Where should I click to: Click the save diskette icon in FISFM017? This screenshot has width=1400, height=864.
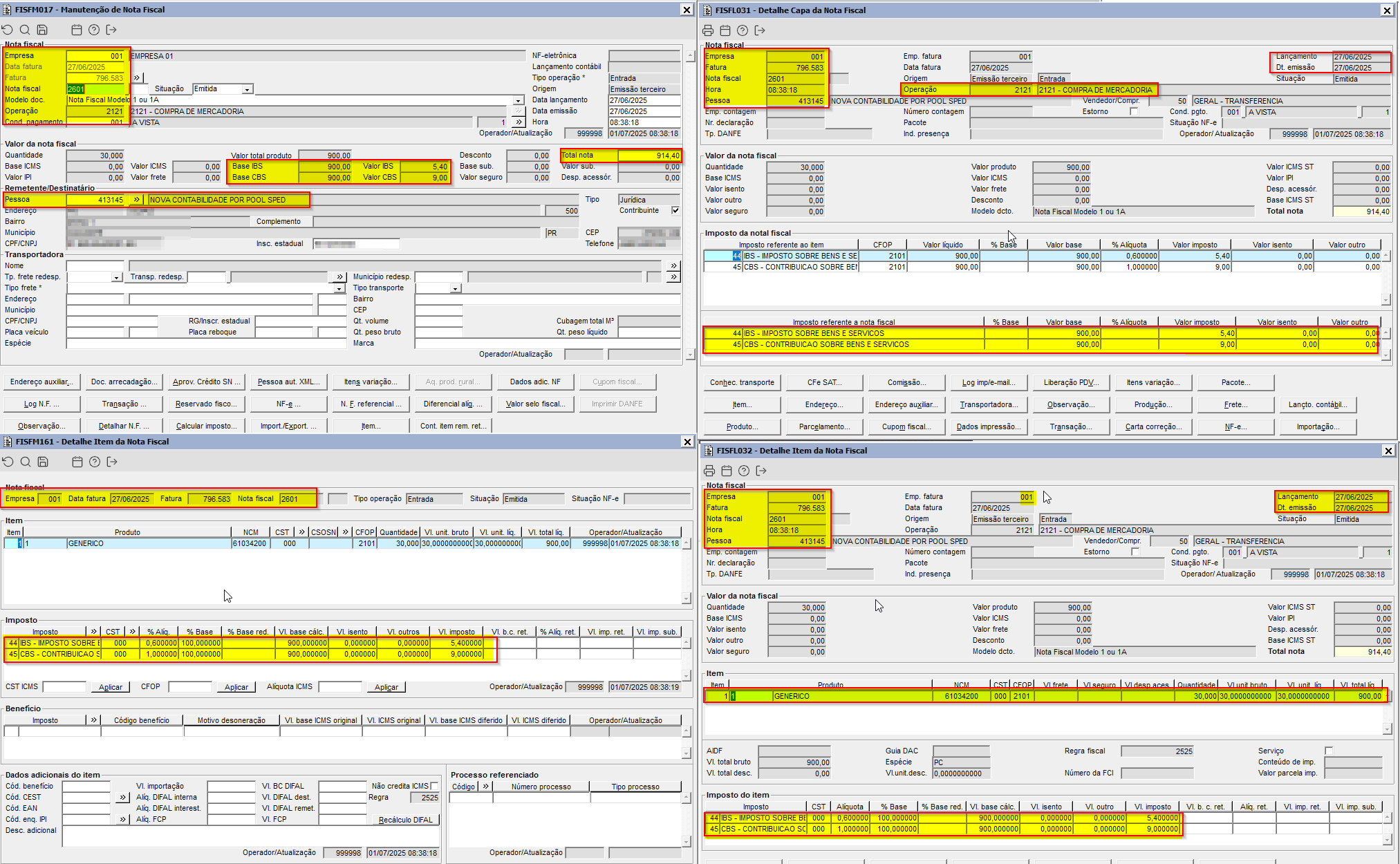(x=42, y=30)
